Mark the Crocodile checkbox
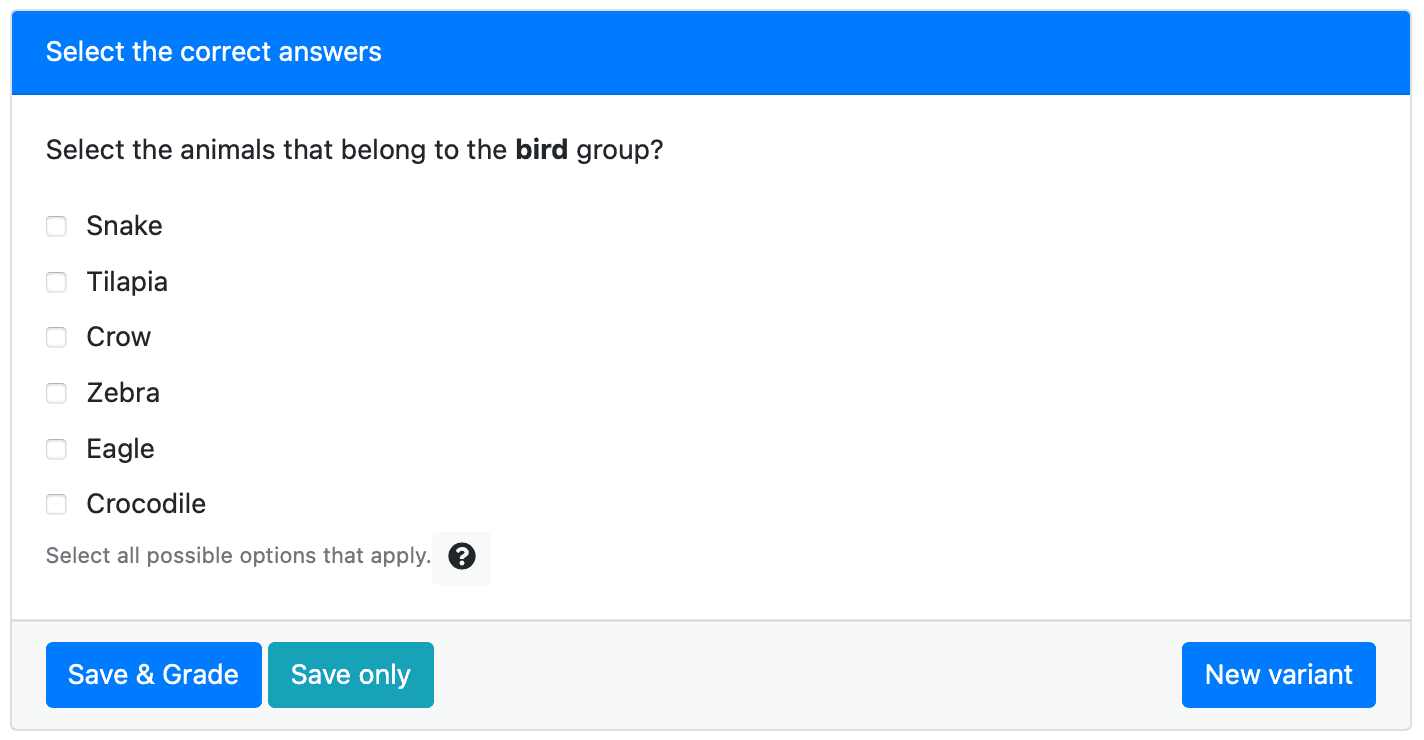Screen dimensions: 1424x740 pyautogui.click(x=56, y=504)
